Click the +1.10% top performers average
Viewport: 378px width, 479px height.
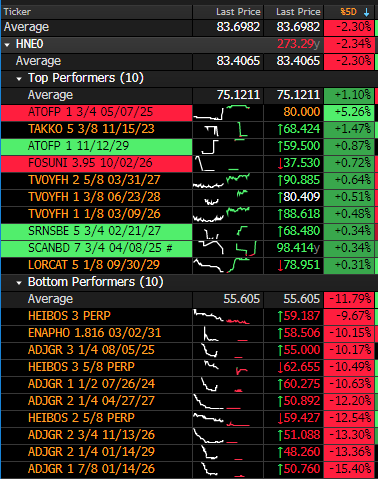[x=349, y=95]
